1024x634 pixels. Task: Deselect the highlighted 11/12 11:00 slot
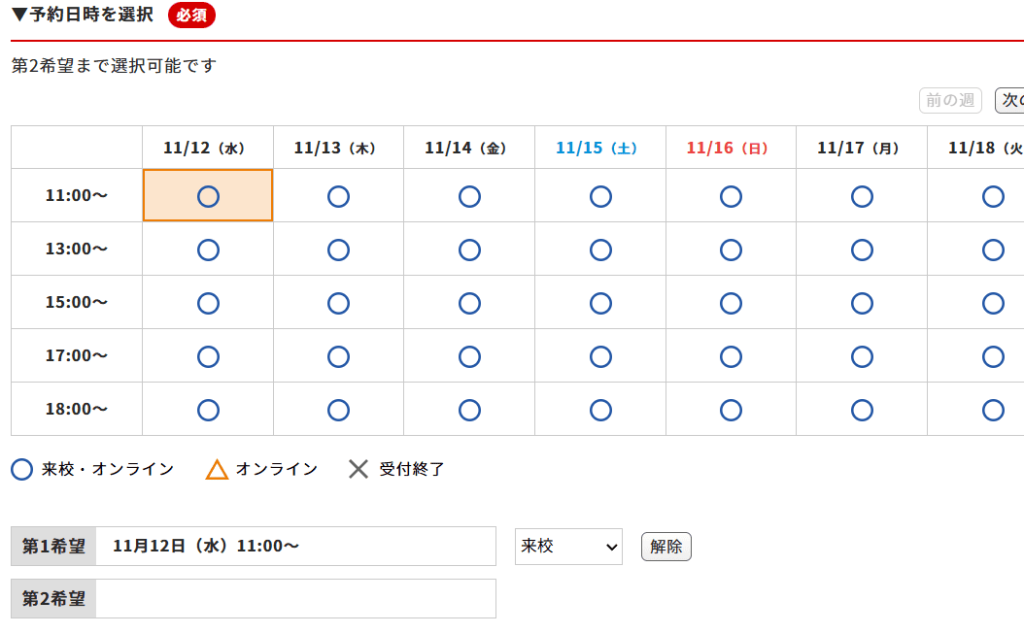click(208, 197)
